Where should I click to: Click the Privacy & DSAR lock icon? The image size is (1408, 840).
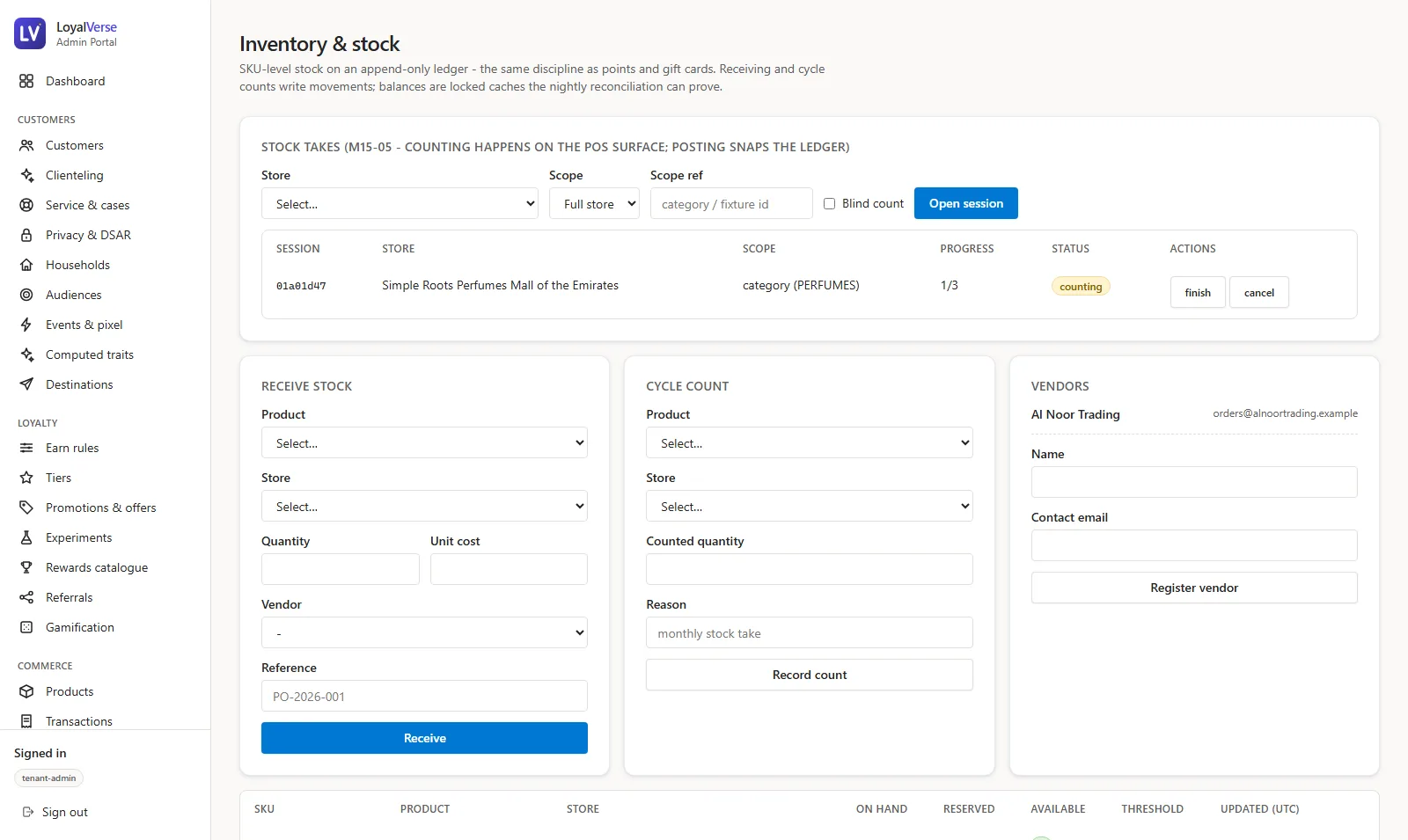pyautogui.click(x=26, y=235)
